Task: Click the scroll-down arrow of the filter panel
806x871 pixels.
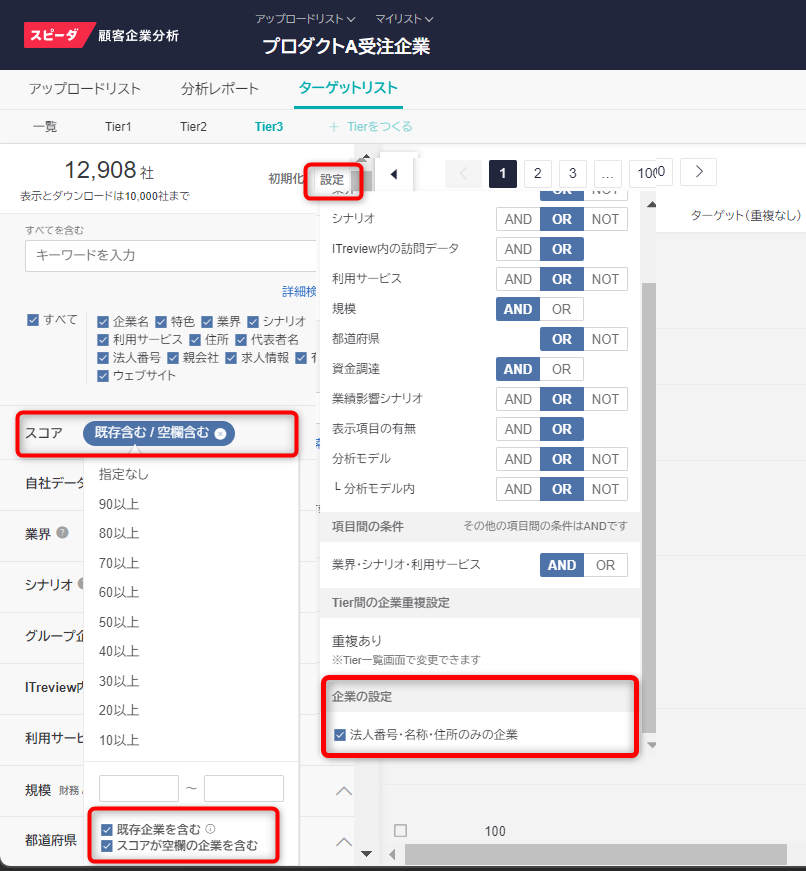Action: [365, 854]
